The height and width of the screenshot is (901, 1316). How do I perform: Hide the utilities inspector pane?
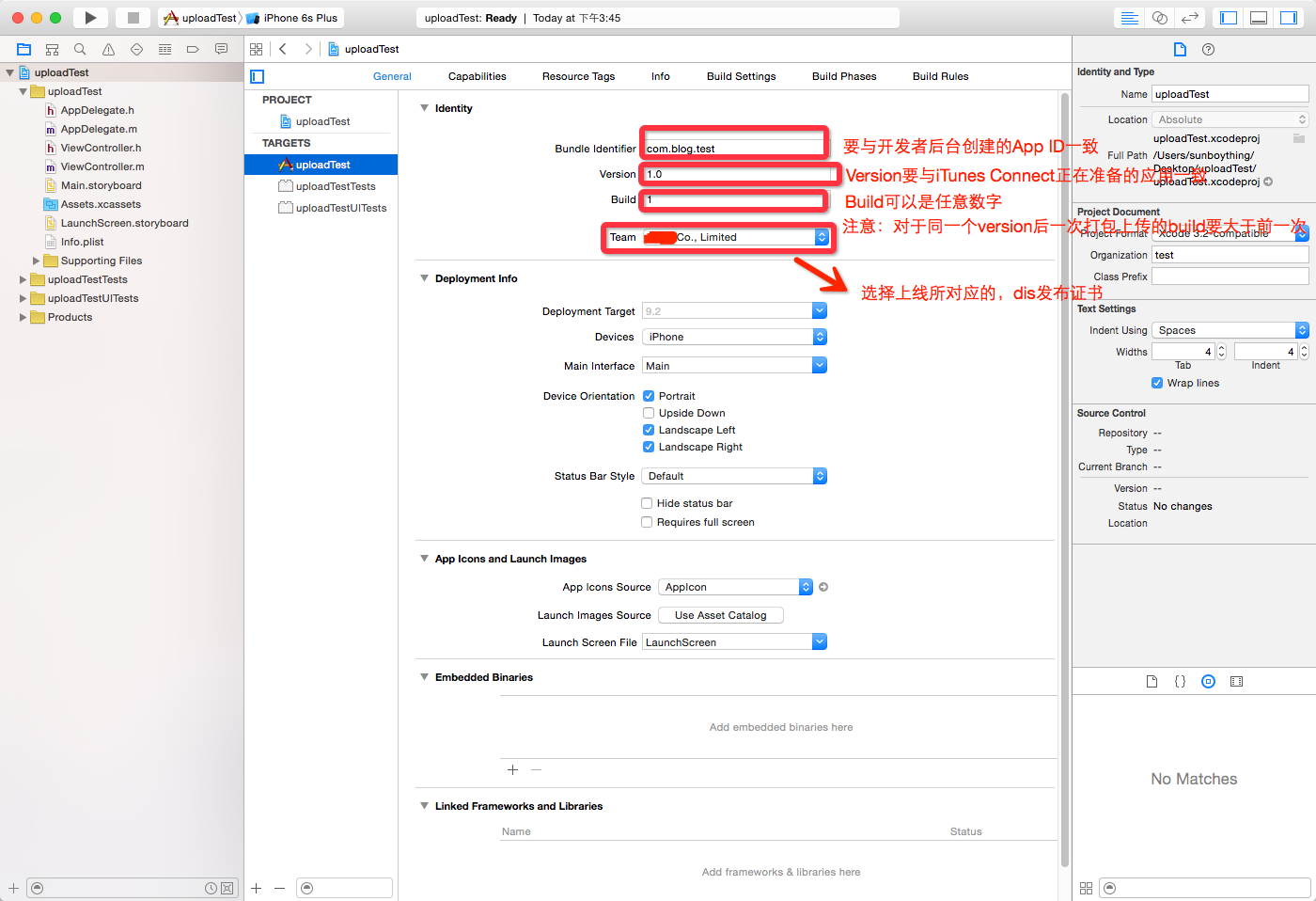1289,18
